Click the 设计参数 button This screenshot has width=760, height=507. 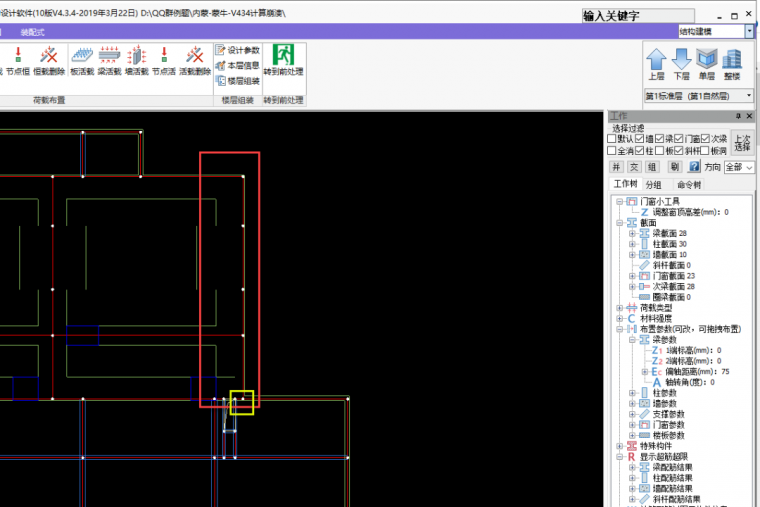(x=238, y=50)
